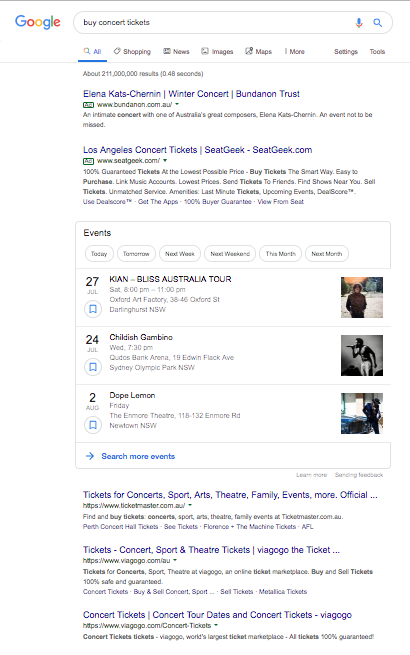Switch to the News tab
The image size is (410, 655).
[176, 51]
